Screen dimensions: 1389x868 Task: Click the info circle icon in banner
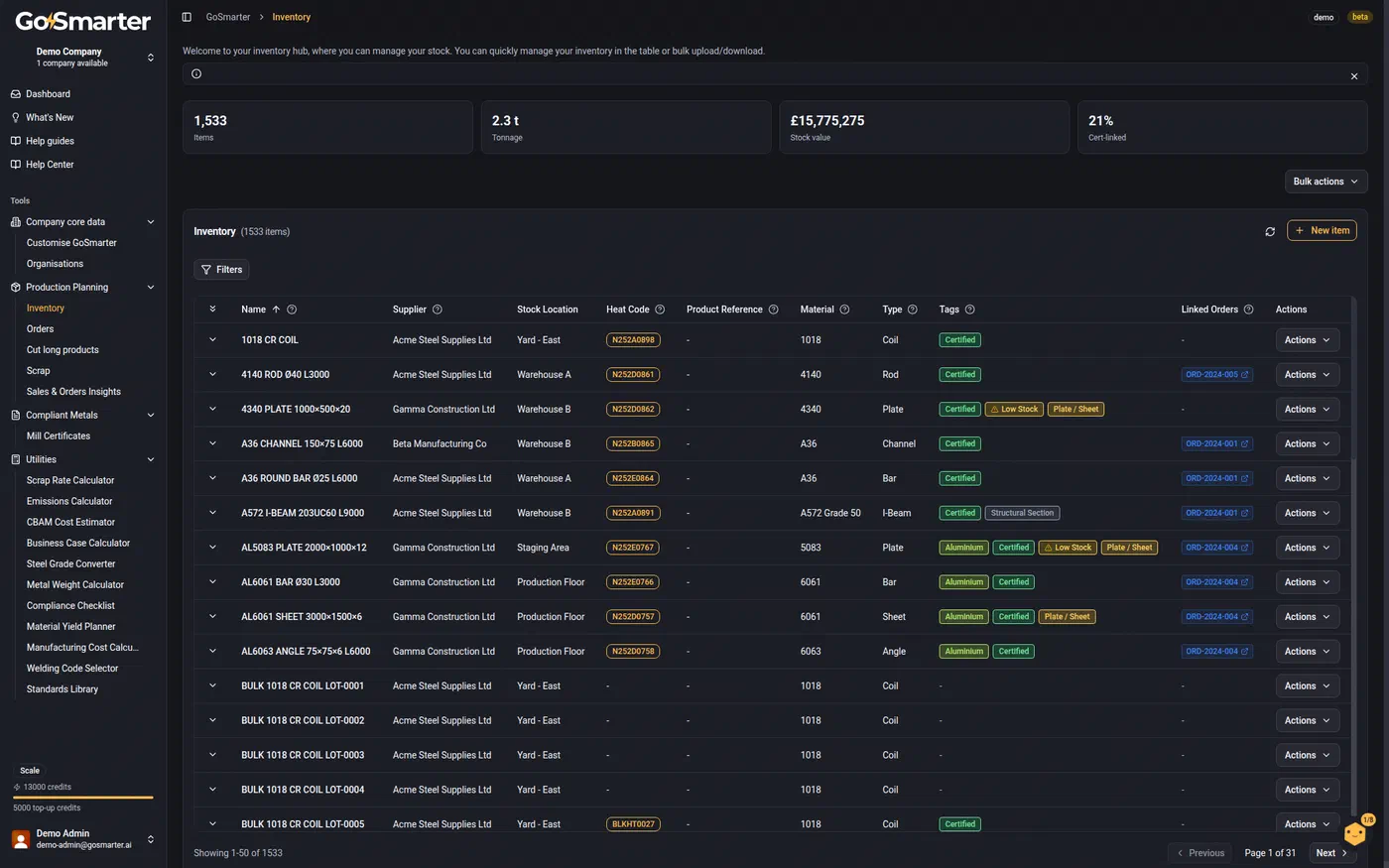196,74
